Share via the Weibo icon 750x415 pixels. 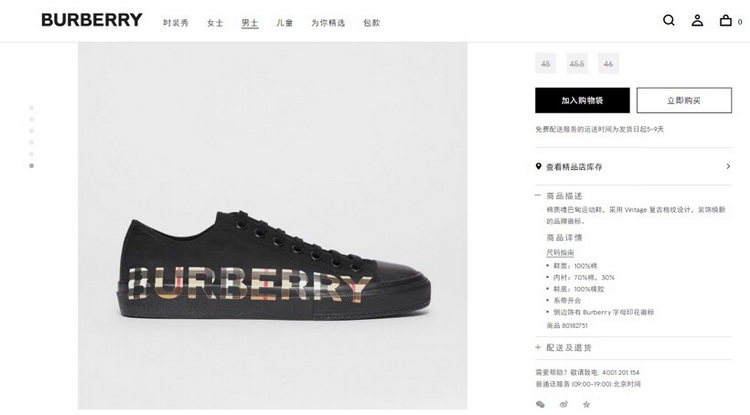pos(563,404)
